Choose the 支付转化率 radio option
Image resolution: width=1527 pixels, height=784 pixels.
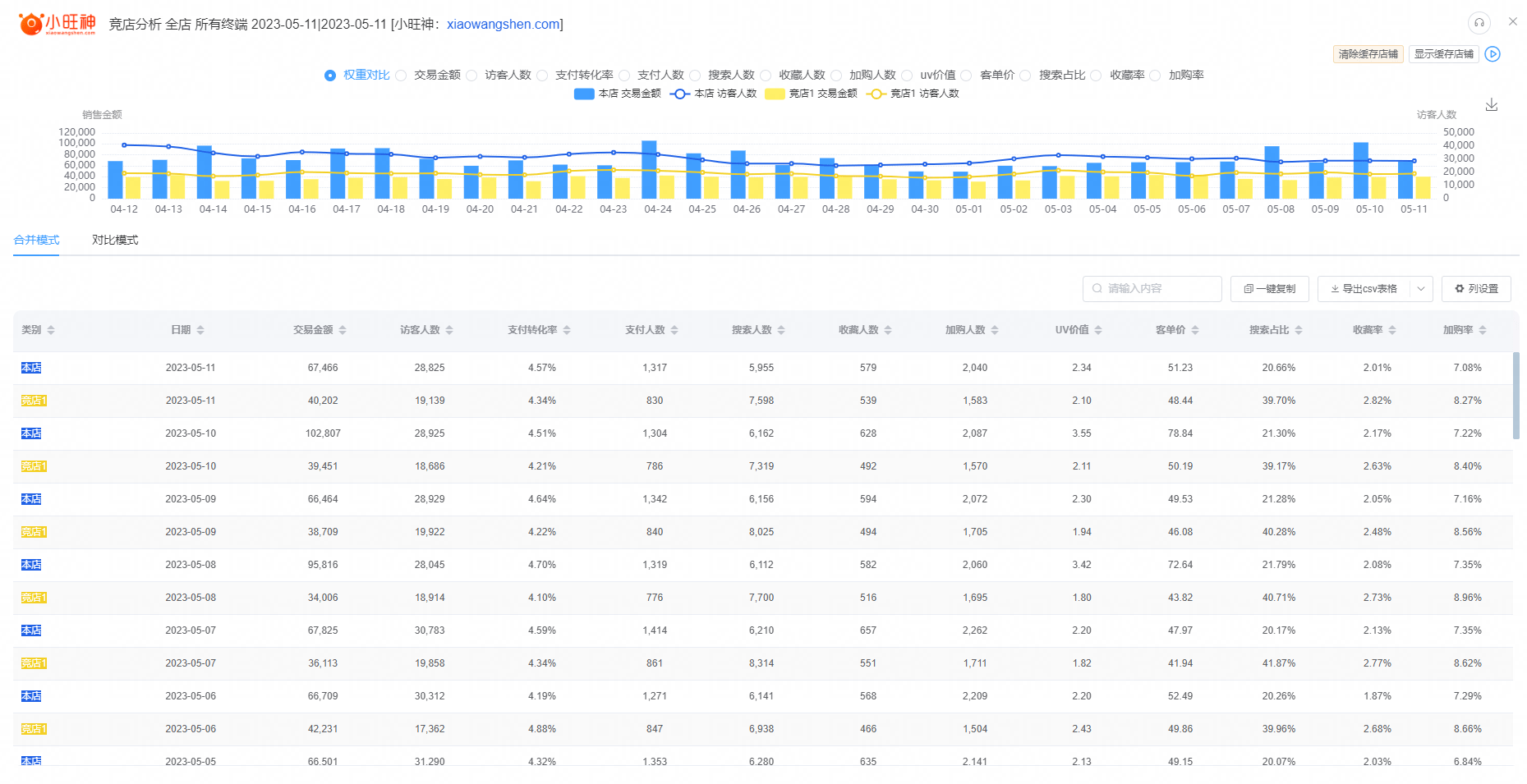point(542,76)
